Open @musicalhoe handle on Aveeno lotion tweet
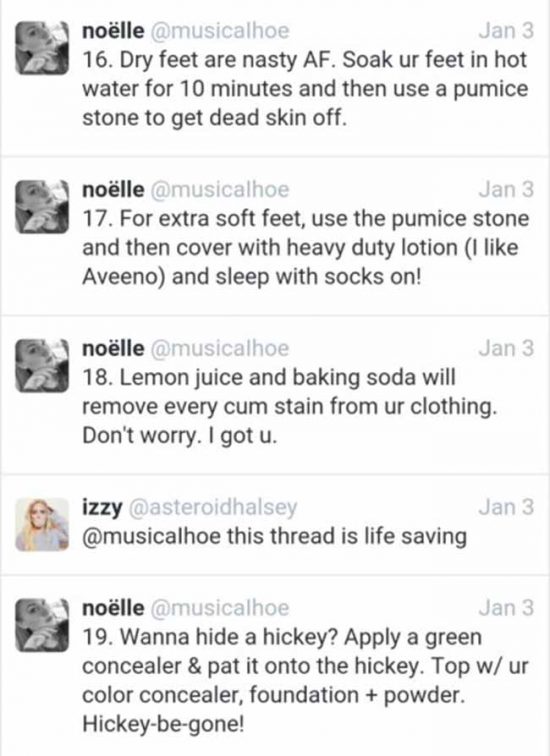The width and height of the screenshot is (550, 756). (x=220, y=189)
